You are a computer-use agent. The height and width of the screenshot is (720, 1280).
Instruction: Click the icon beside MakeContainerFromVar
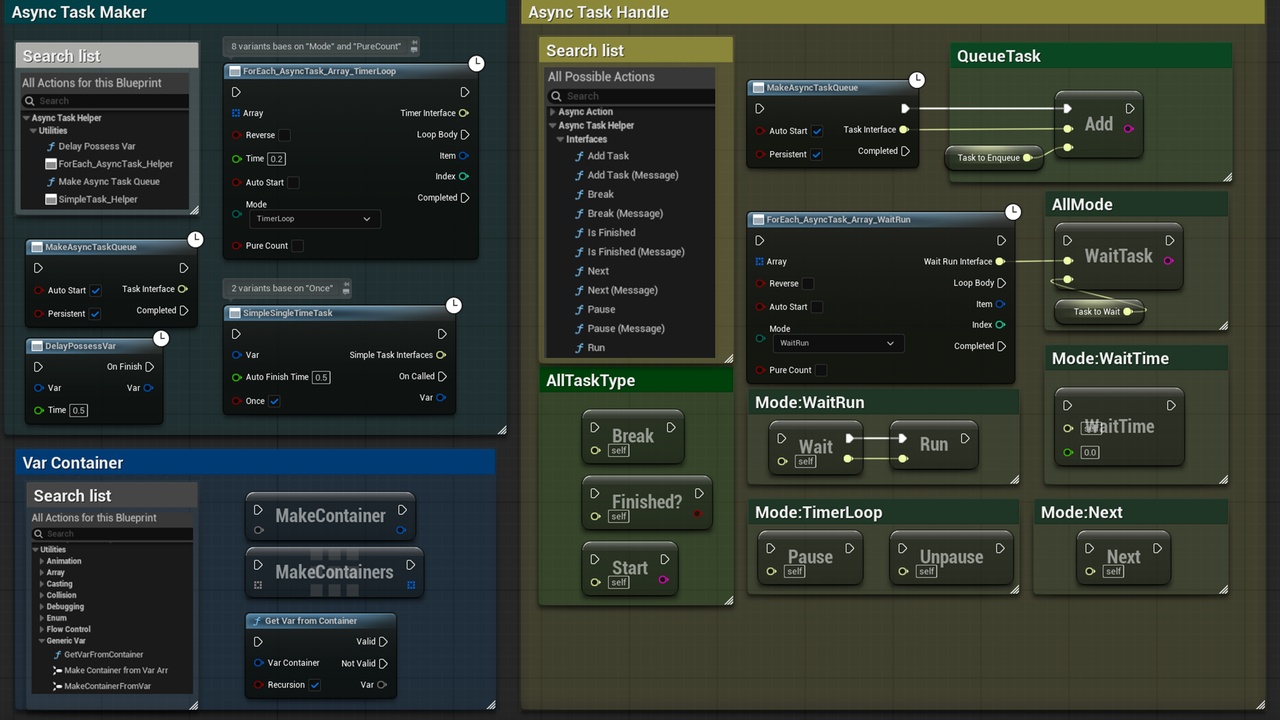(x=57, y=687)
